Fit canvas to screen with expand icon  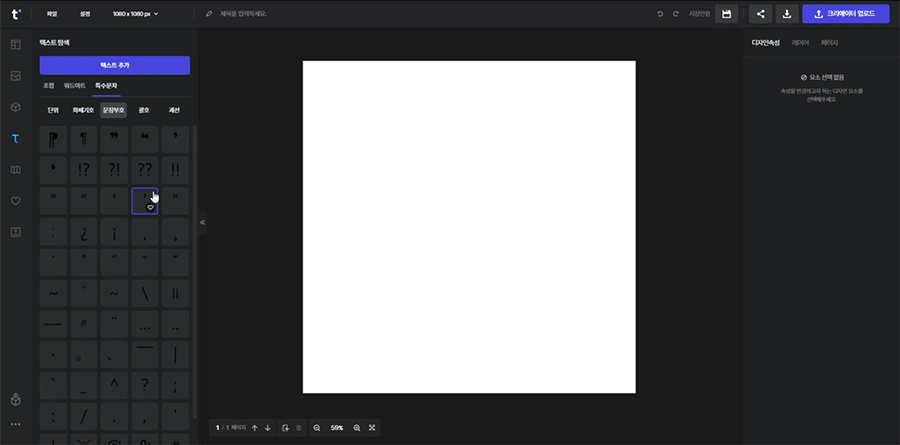click(x=372, y=428)
